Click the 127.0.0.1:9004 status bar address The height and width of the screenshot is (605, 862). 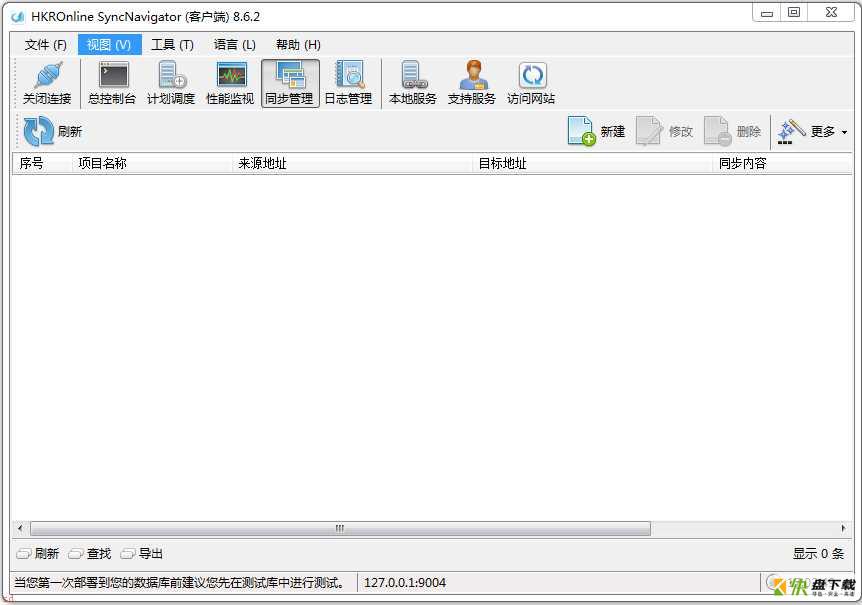coord(405,582)
